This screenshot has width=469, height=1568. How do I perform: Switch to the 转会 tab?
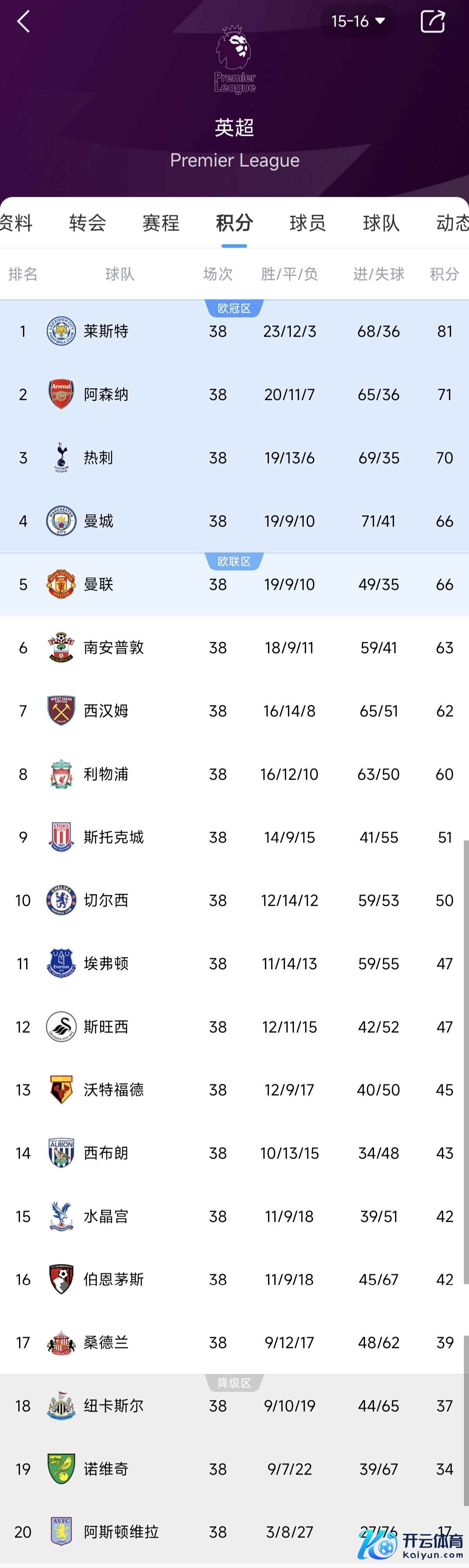88,223
